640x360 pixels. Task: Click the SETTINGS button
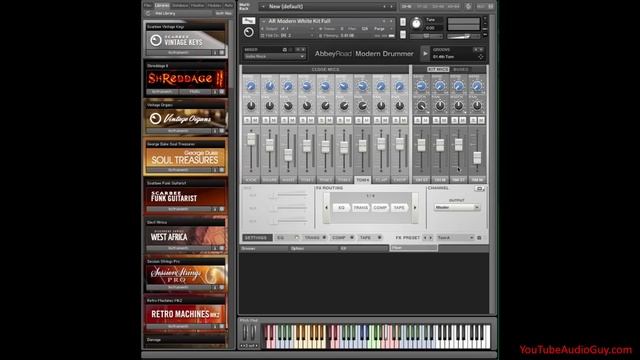tap(257, 238)
